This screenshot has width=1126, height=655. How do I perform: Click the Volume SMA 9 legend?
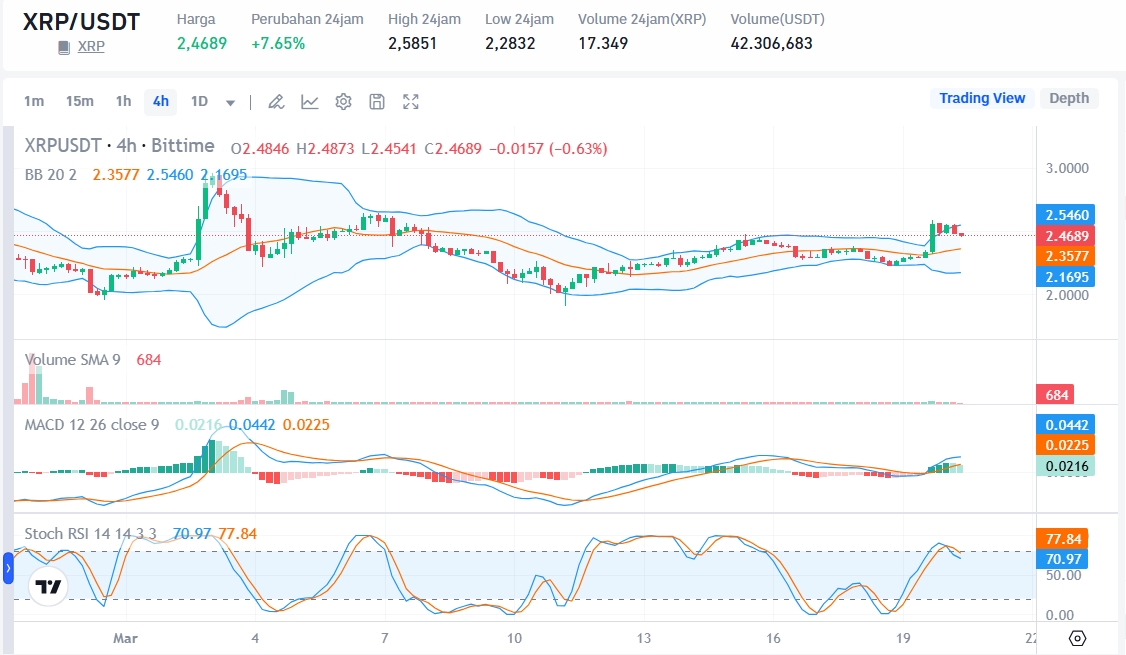[72, 360]
